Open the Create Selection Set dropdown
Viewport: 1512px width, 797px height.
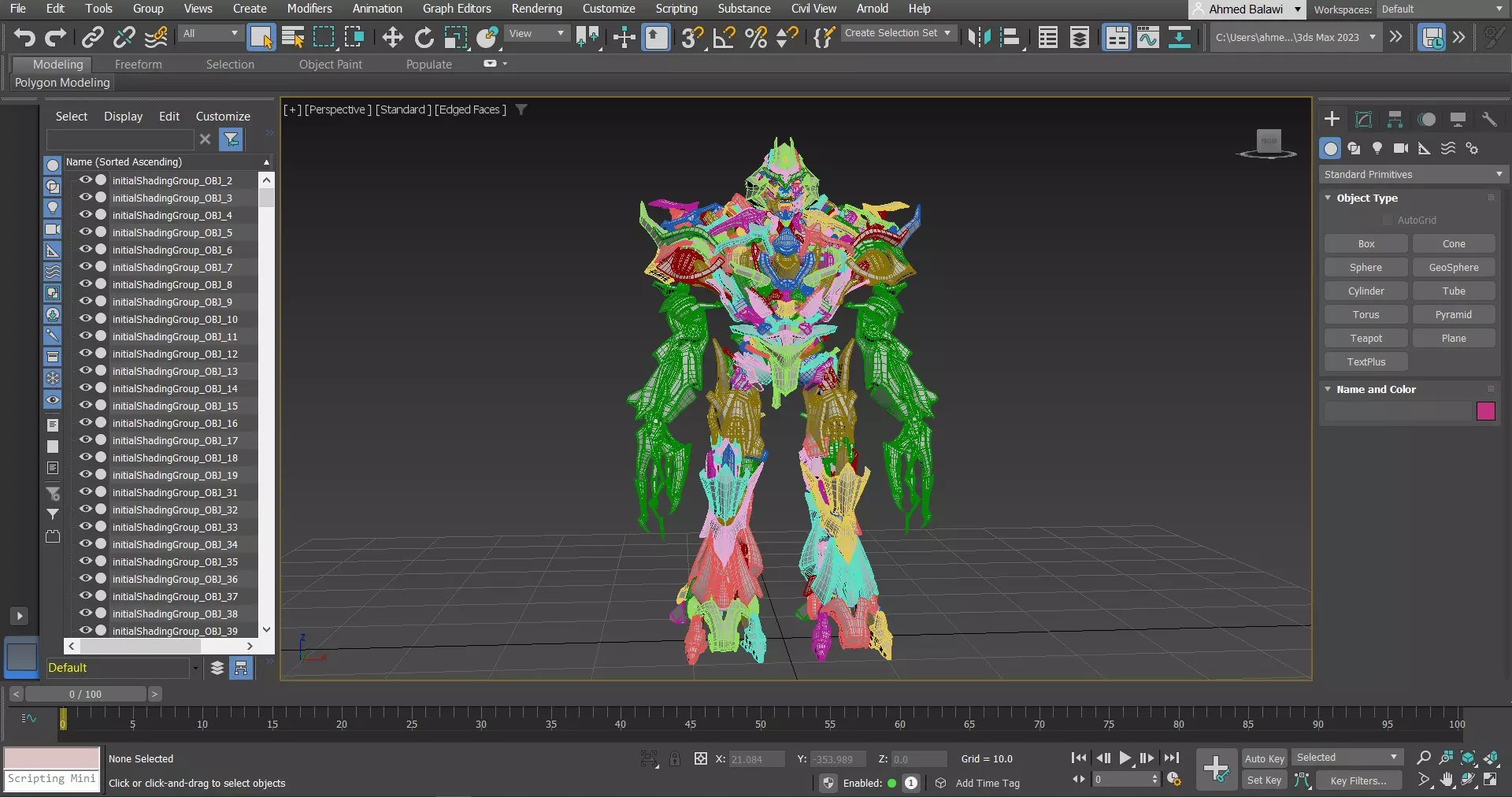pyautogui.click(x=898, y=33)
